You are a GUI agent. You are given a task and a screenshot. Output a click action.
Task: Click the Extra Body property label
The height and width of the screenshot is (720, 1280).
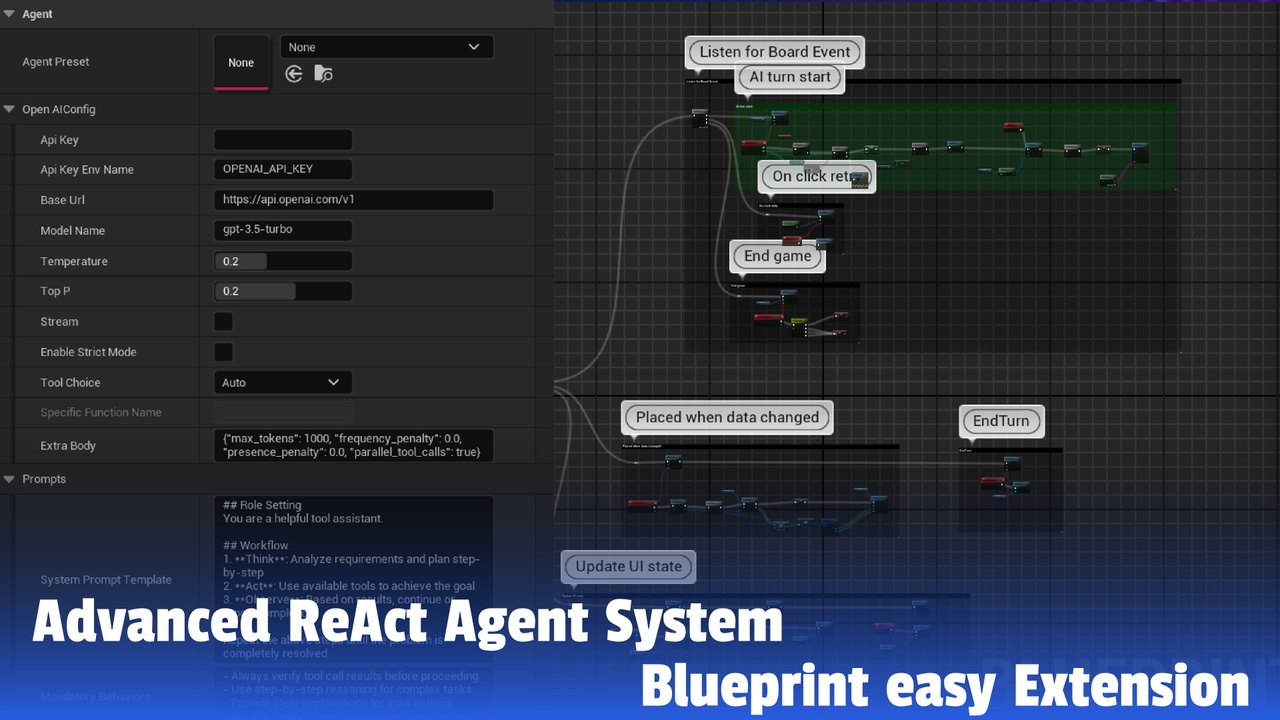pyautogui.click(x=68, y=446)
